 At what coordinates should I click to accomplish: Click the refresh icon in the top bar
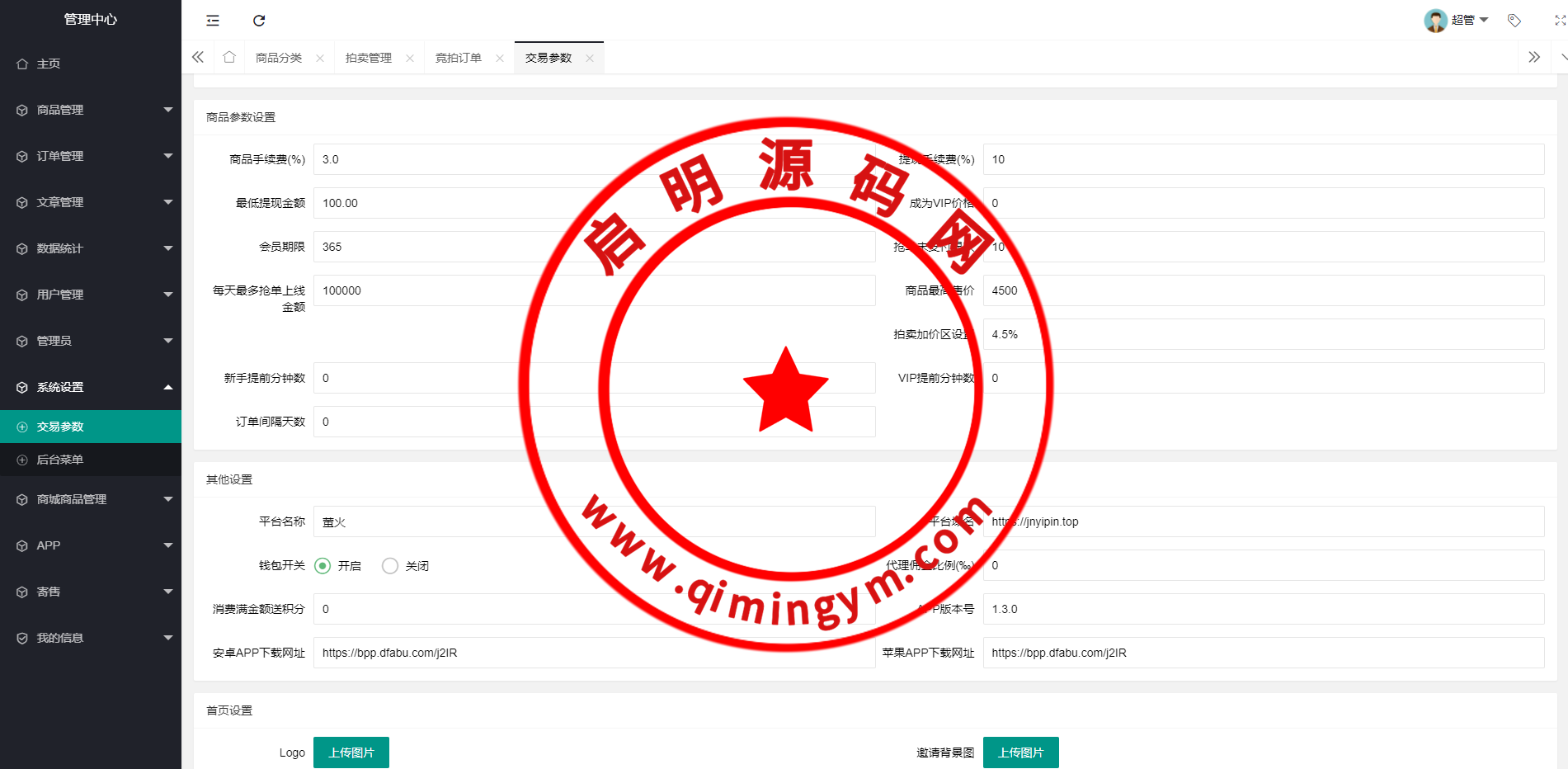point(259,21)
